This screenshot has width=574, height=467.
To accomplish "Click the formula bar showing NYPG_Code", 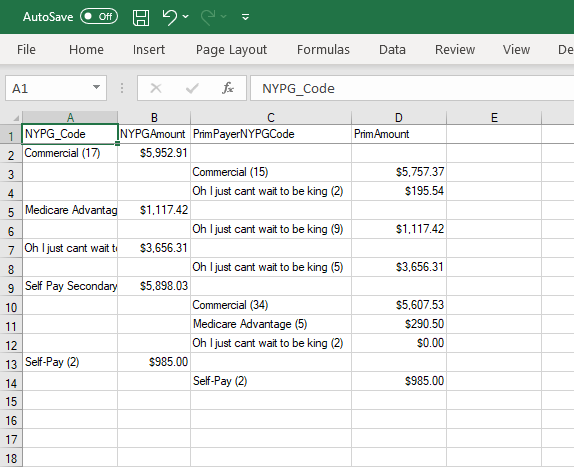I will 412,88.
